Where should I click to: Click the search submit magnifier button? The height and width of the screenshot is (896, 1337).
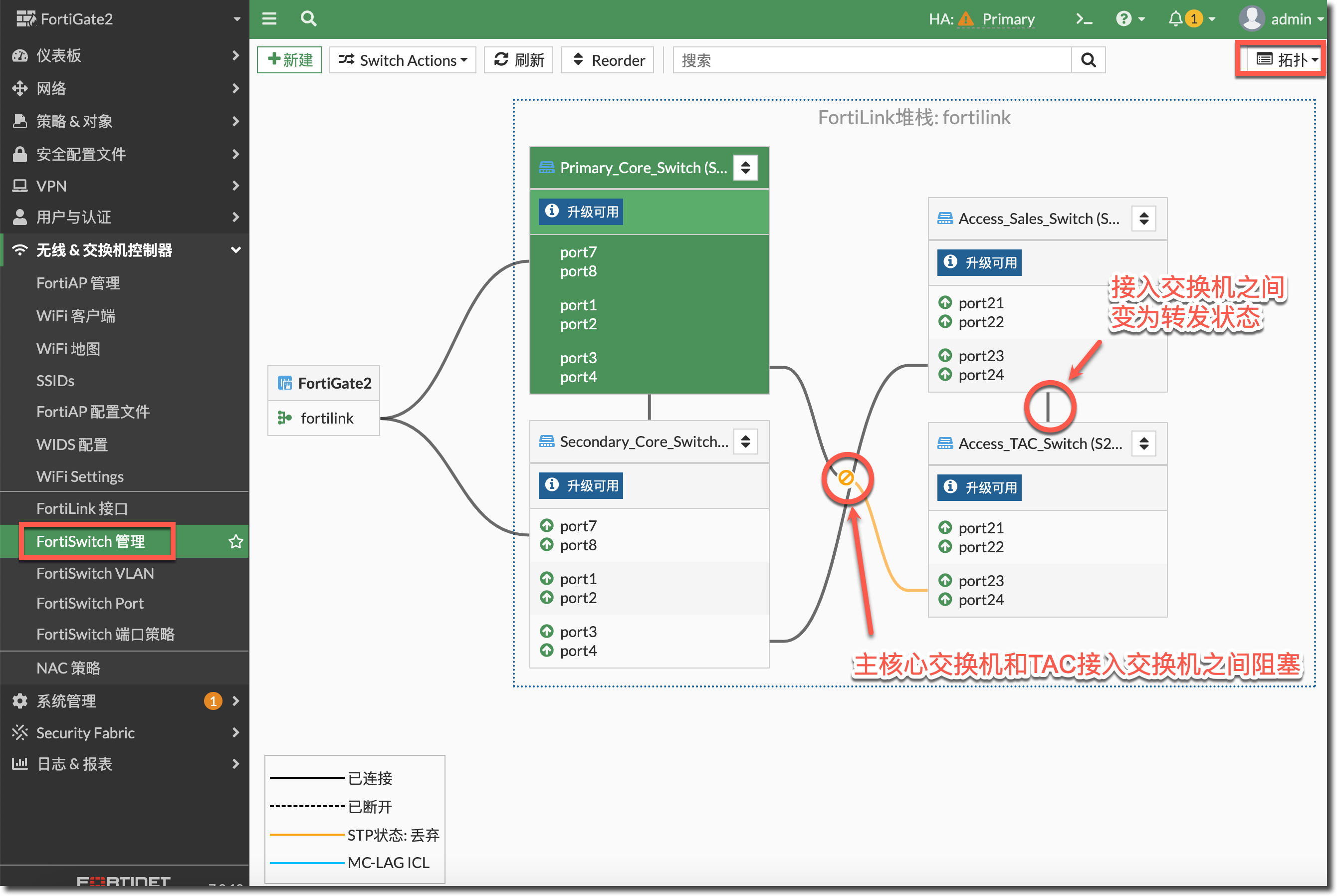pos(1089,60)
